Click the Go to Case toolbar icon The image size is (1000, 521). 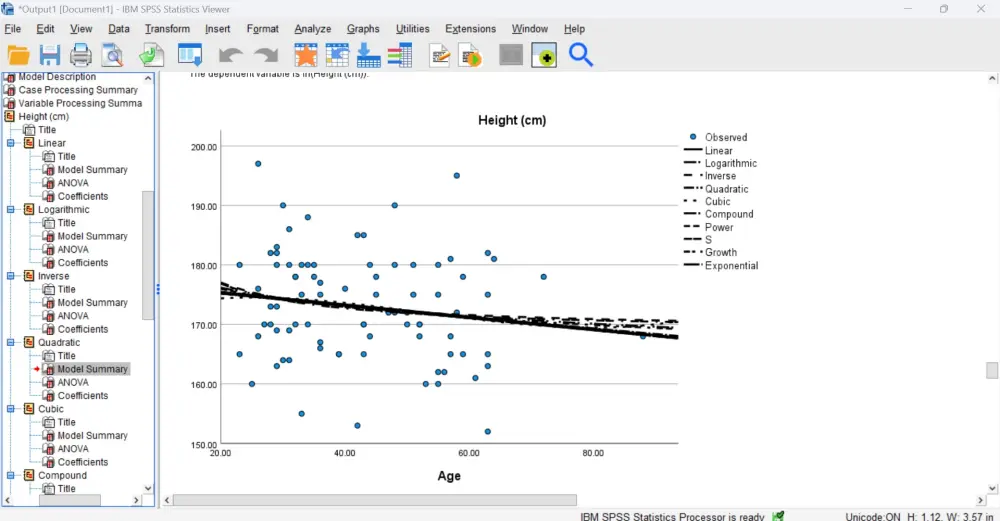tap(337, 55)
